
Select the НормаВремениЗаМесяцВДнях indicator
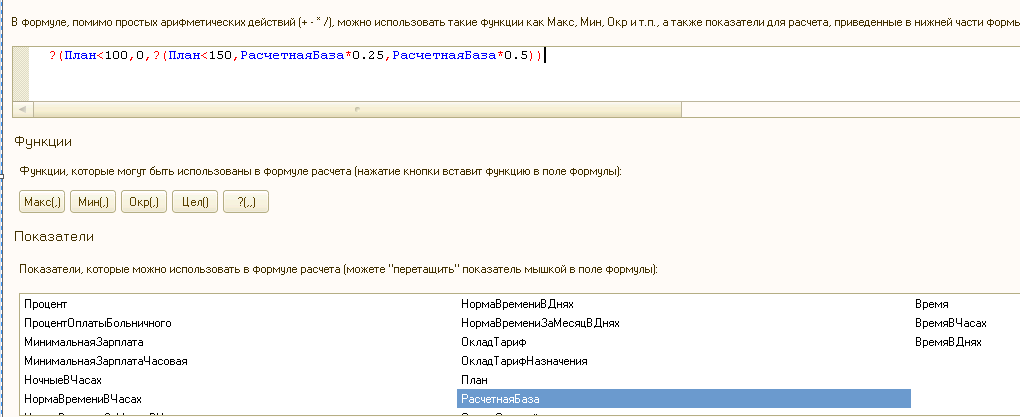point(540,323)
